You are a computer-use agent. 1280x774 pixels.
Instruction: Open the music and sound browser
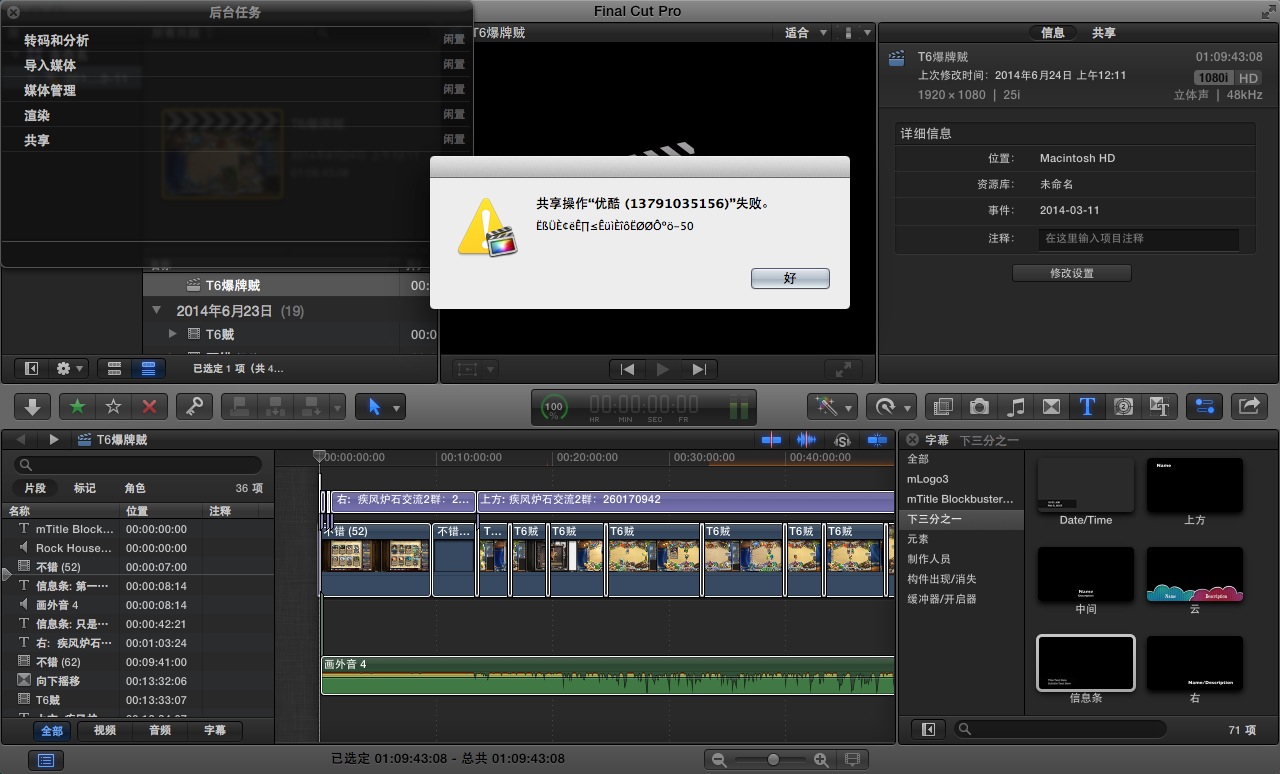[x=1015, y=406]
